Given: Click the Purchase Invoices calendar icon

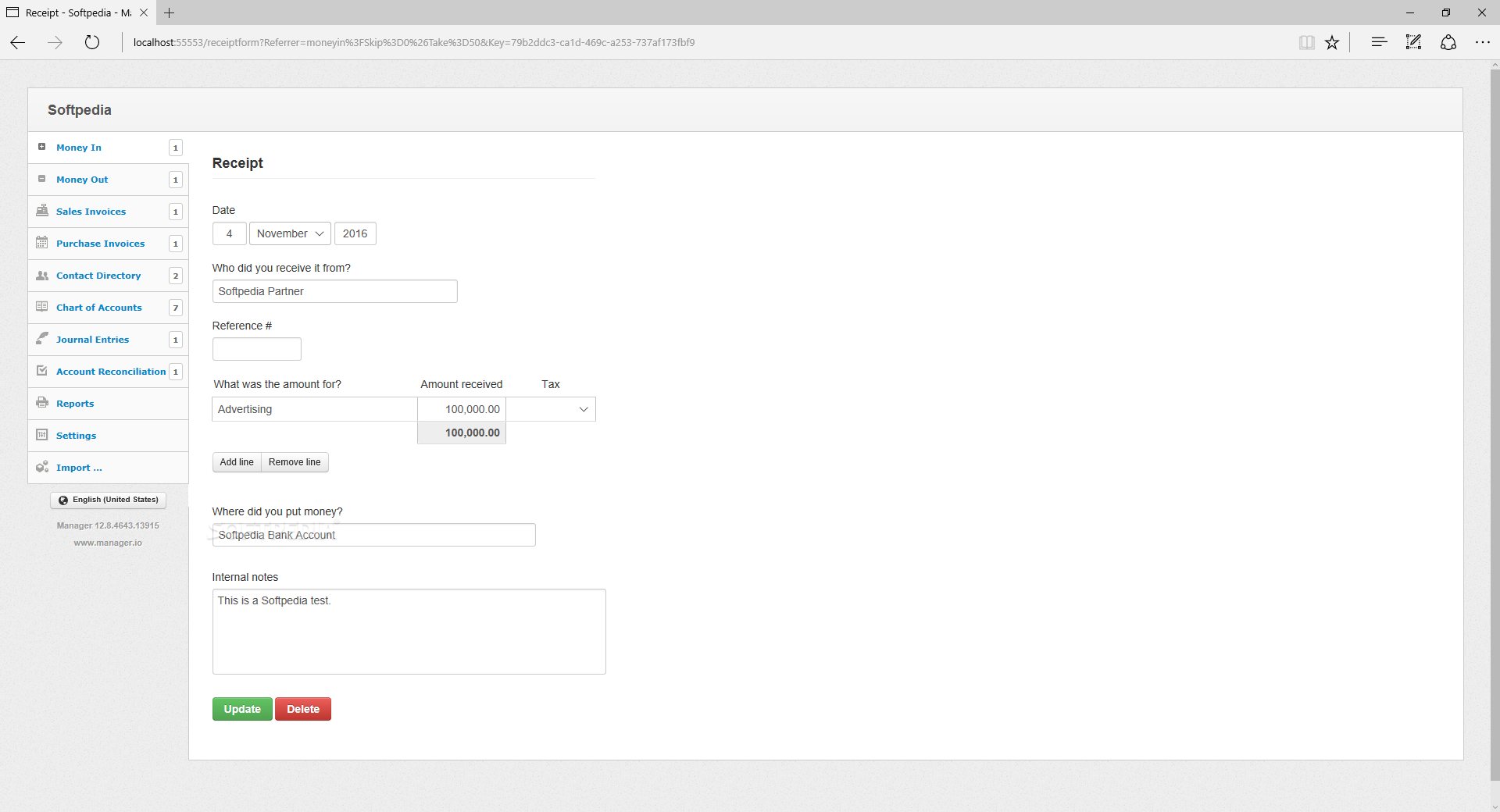Looking at the screenshot, I should [42, 243].
